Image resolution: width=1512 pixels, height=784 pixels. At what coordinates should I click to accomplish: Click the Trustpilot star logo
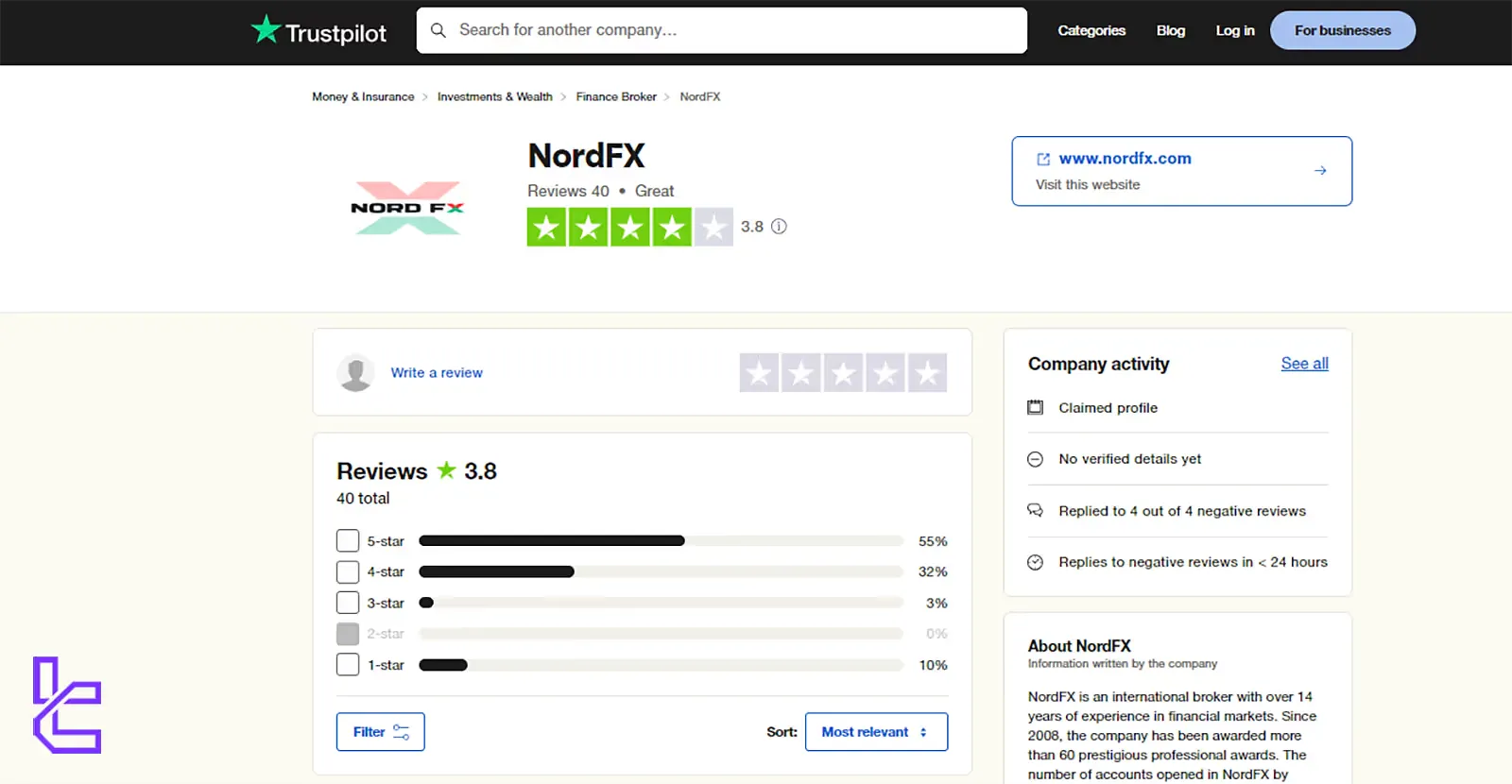coord(266,29)
